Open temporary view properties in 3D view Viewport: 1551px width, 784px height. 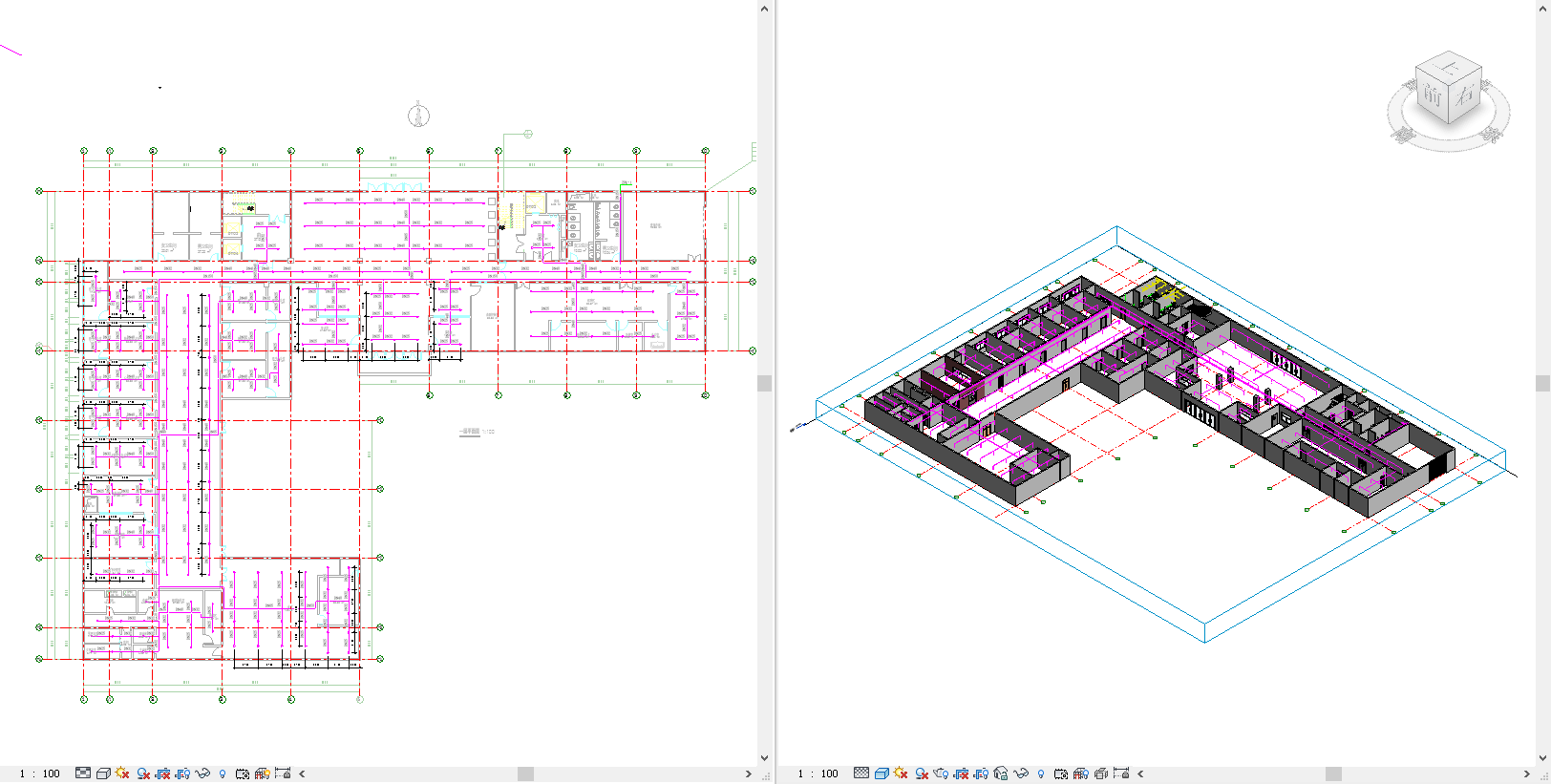(1061, 773)
